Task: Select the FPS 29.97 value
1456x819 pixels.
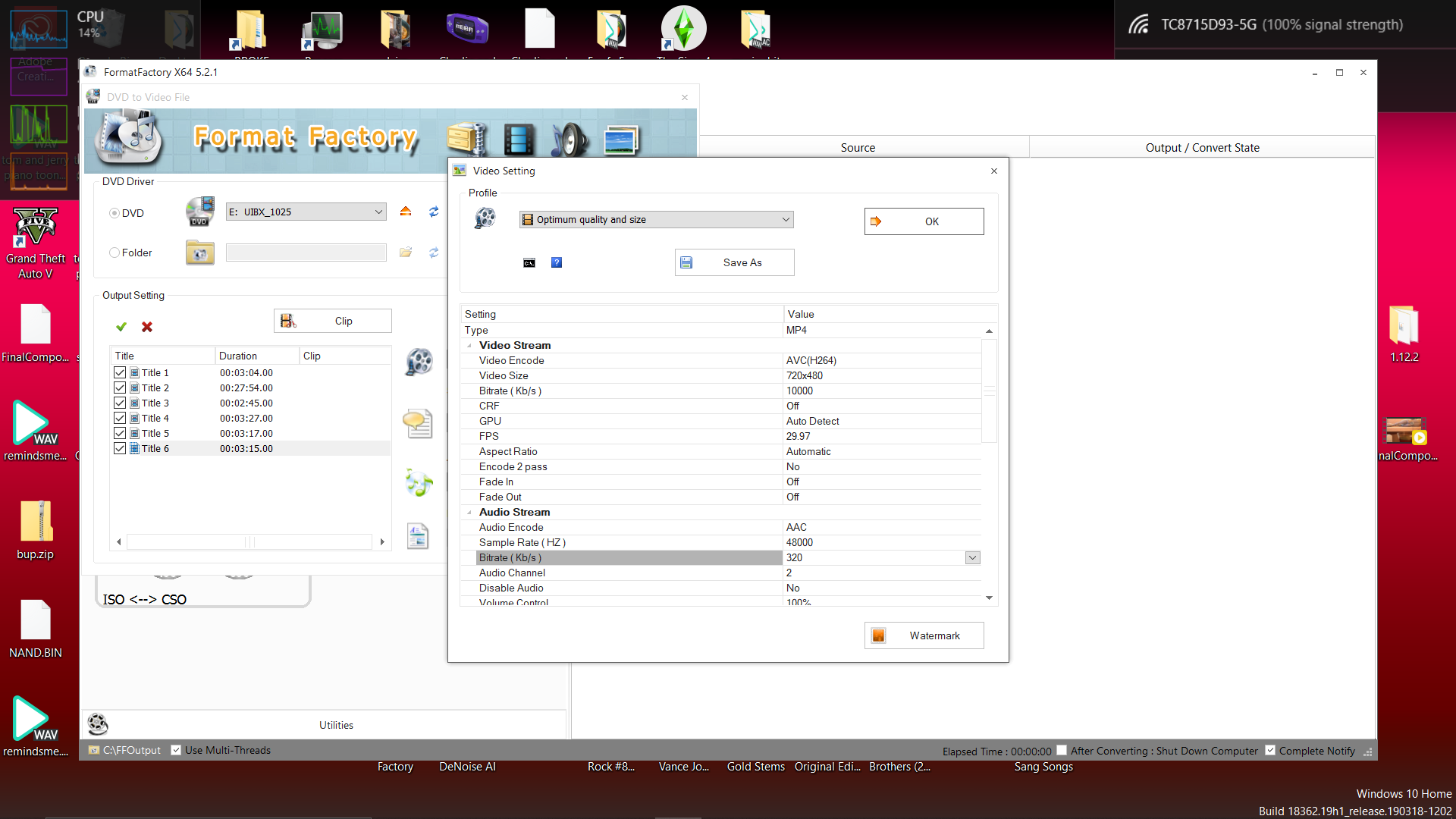Action: pyautogui.click(x=882, y=436)
